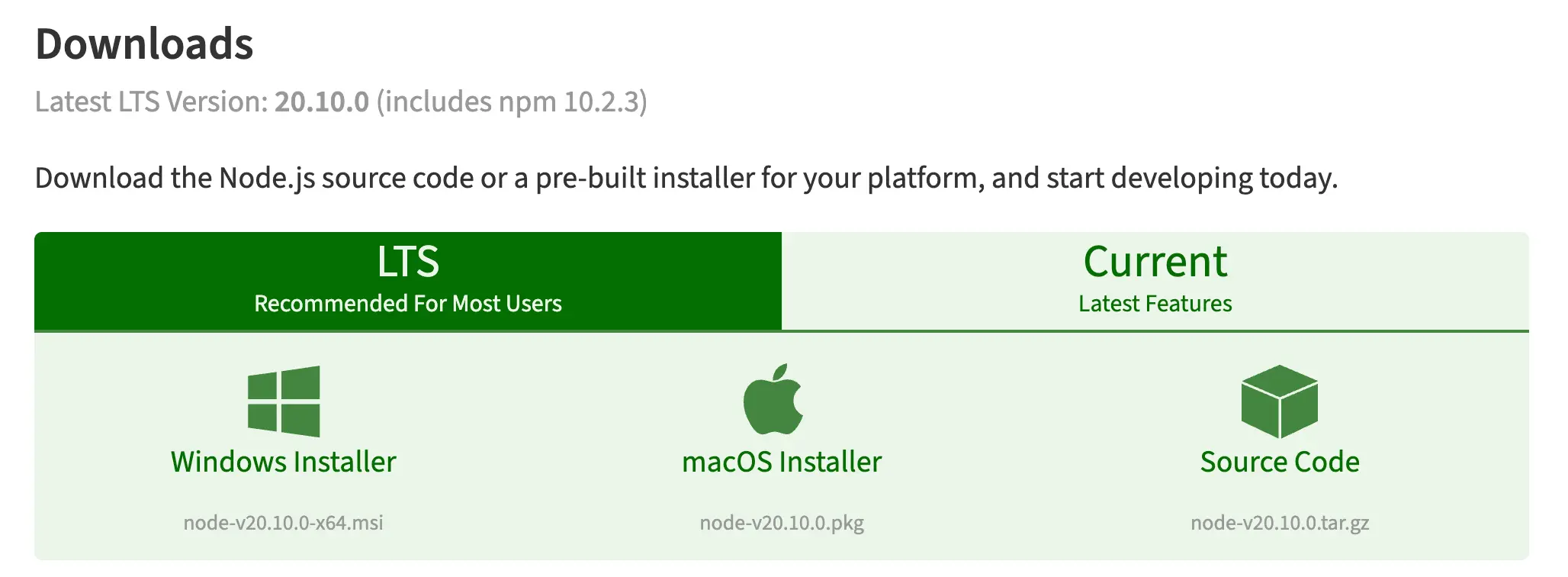This screenshot has height=577, width=1568.
Task: Click the Node.js download description paragraph
Action: [686, 178]
